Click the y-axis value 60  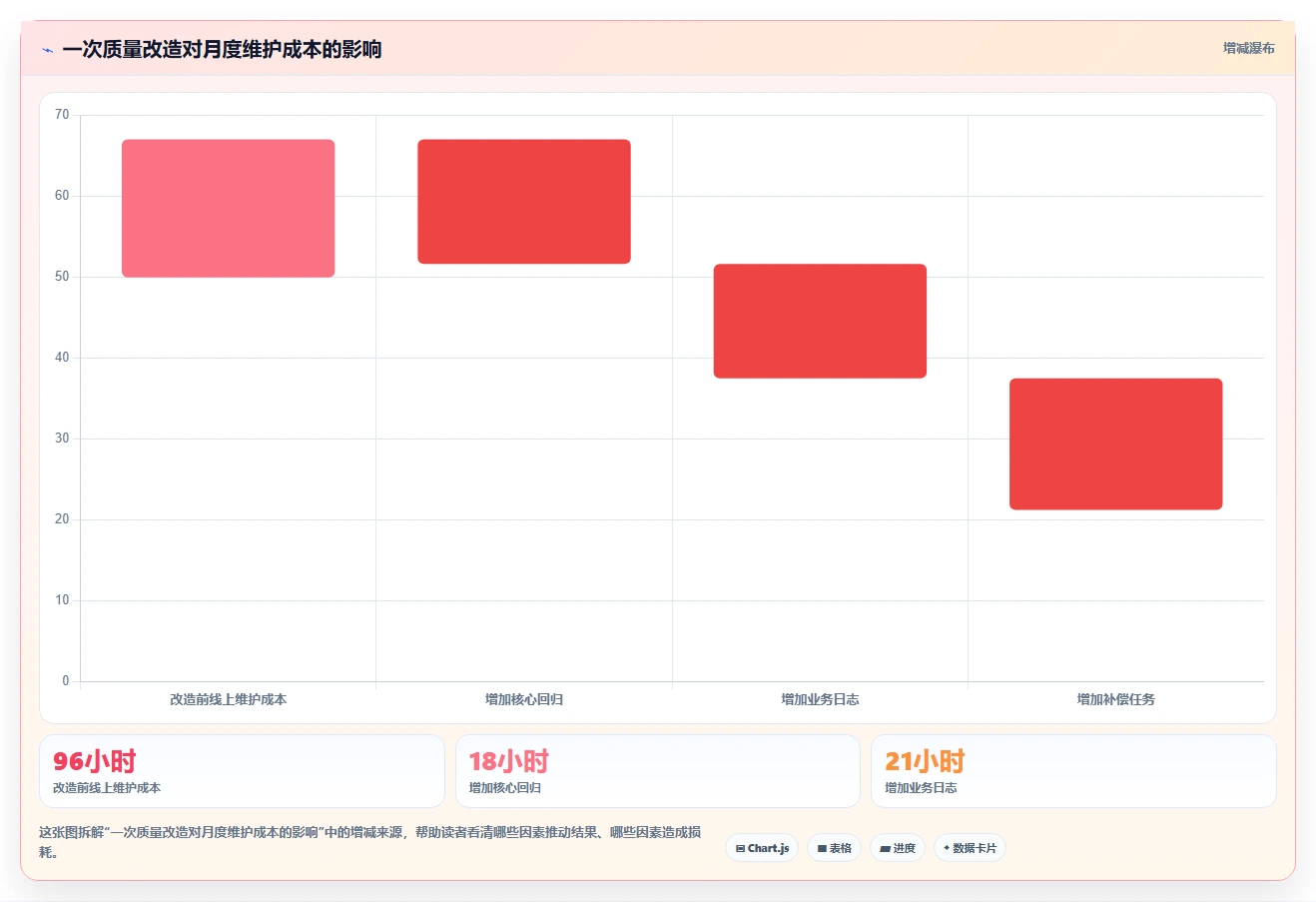coord(62,196)
